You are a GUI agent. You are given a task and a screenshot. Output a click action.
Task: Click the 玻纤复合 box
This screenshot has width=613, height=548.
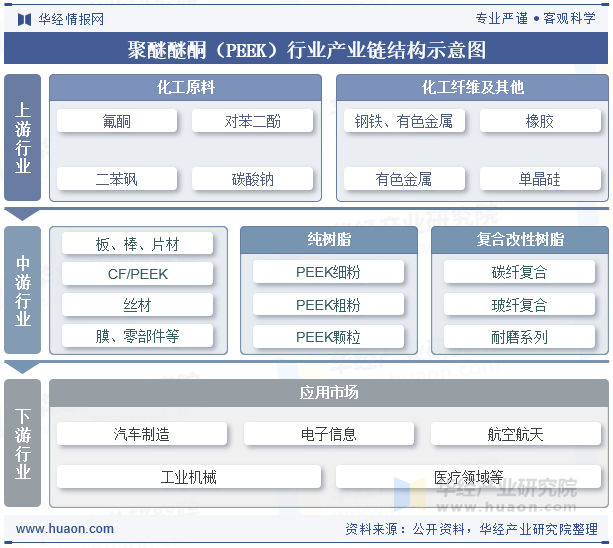click(x=519, y=304)
